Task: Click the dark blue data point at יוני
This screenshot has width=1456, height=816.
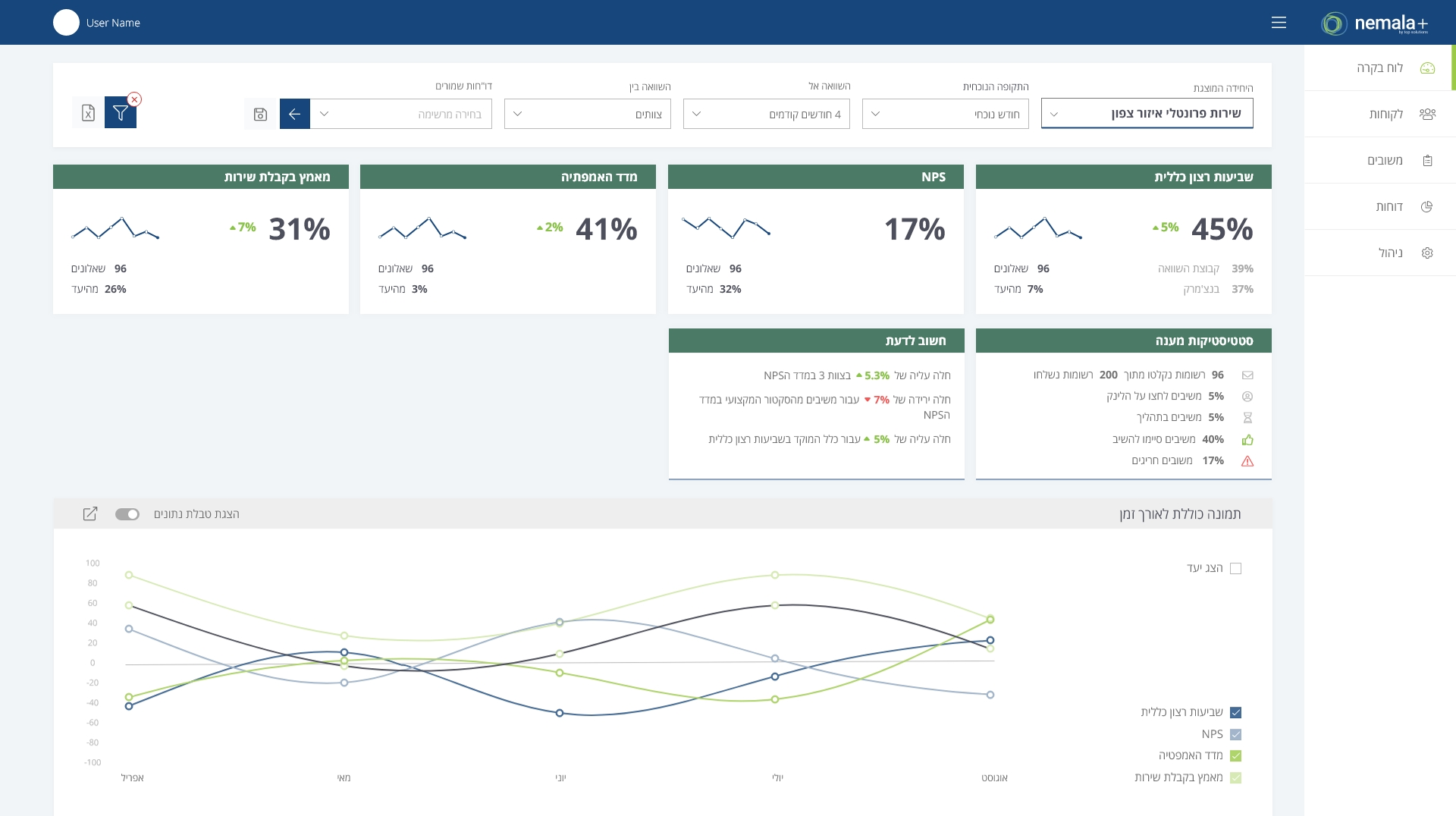Action: [560, 714]
